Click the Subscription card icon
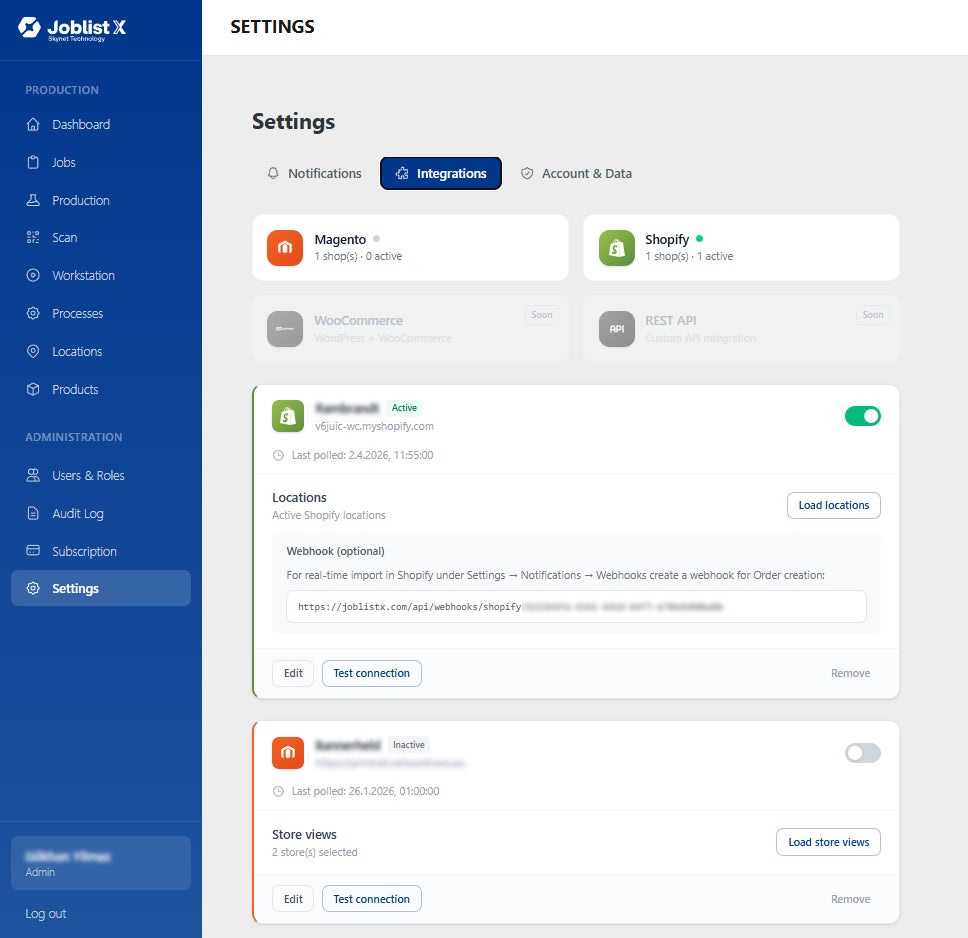 tap(33, 551)
